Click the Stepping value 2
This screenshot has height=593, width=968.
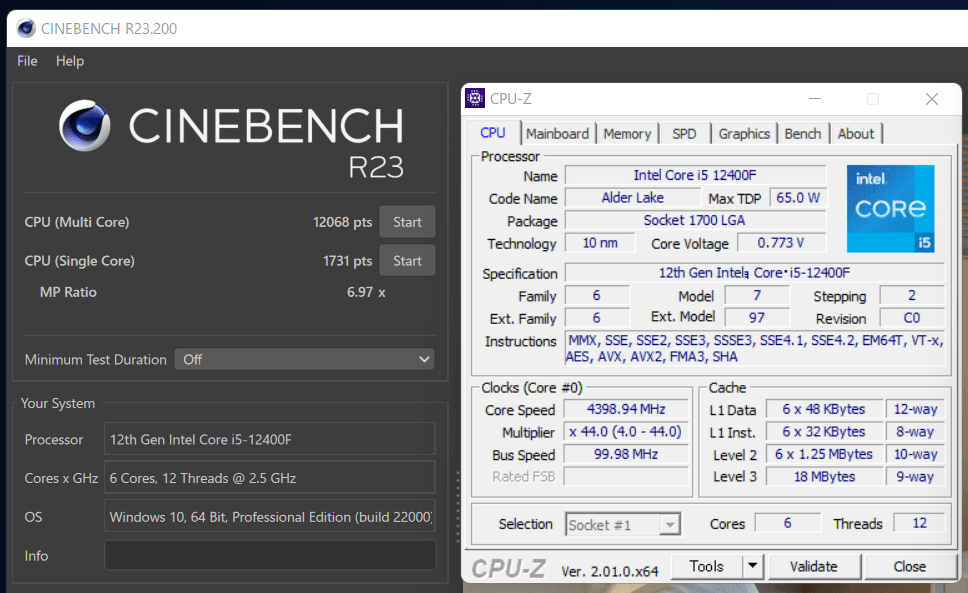(x=912, y=296)
